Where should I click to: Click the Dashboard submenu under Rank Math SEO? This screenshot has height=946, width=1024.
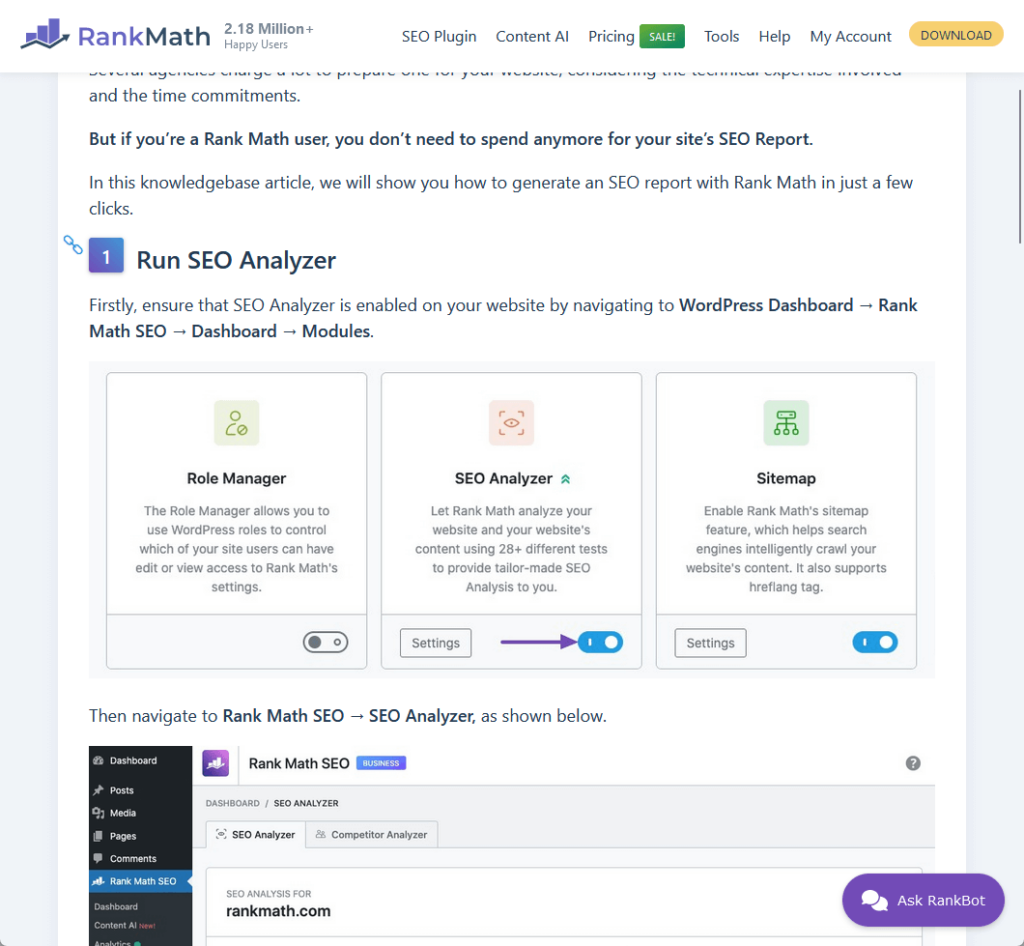pos(116,906)
